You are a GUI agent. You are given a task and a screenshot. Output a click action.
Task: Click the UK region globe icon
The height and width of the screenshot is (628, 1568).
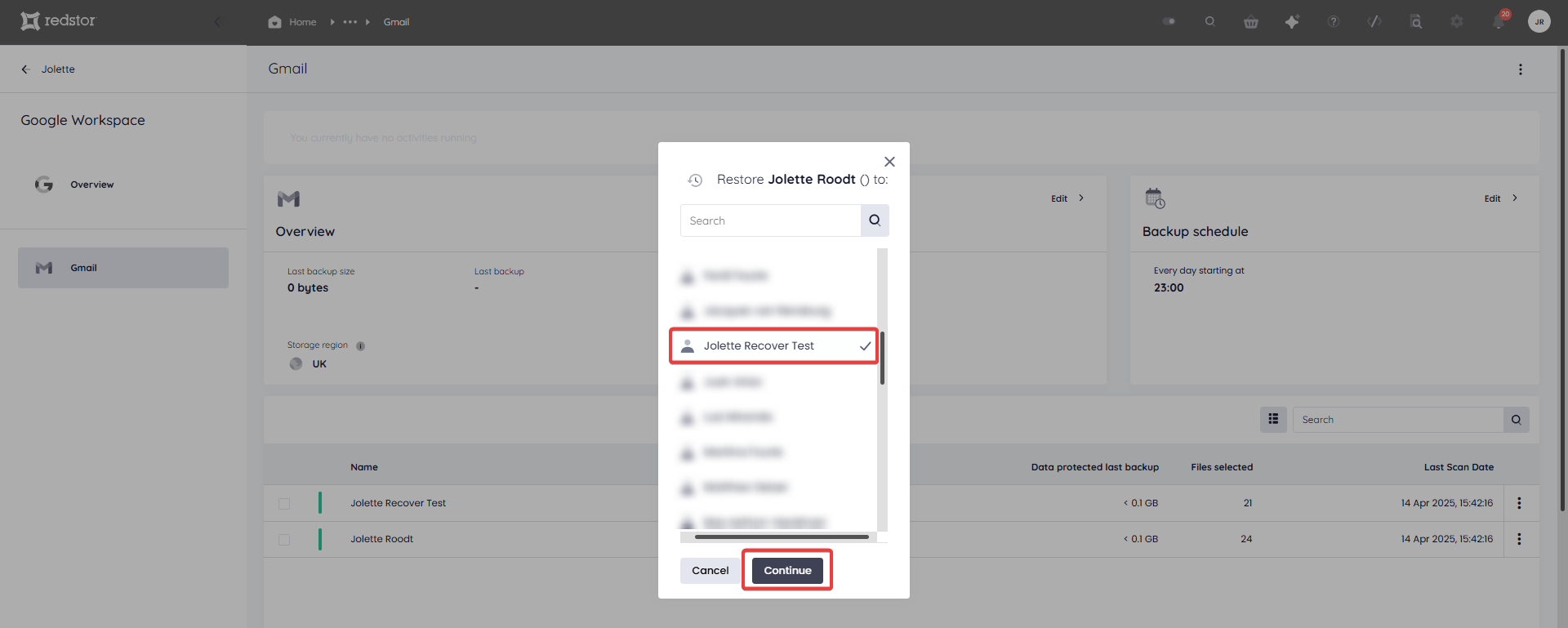coord(296,364)
